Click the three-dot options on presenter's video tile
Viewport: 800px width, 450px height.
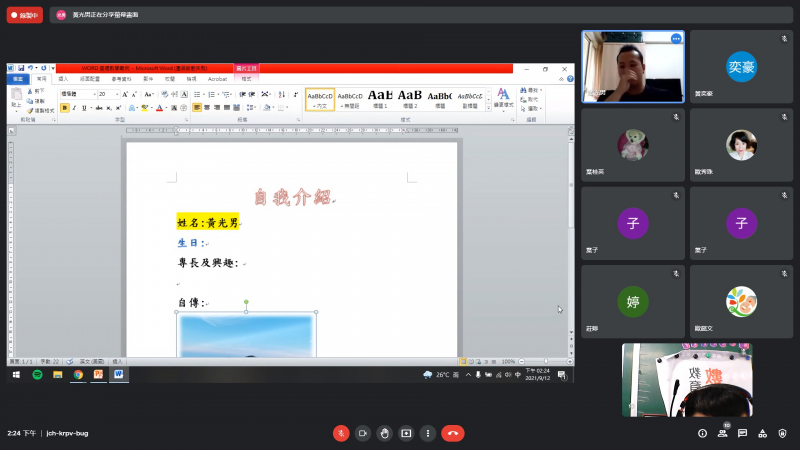coord(676,39)
